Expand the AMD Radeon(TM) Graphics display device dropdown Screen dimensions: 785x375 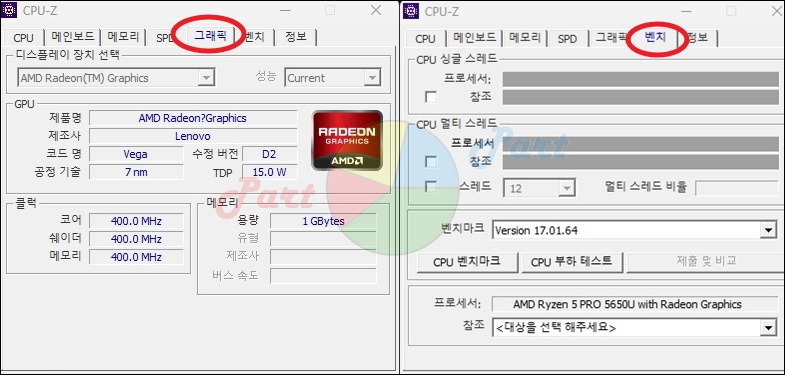[205, 78]
